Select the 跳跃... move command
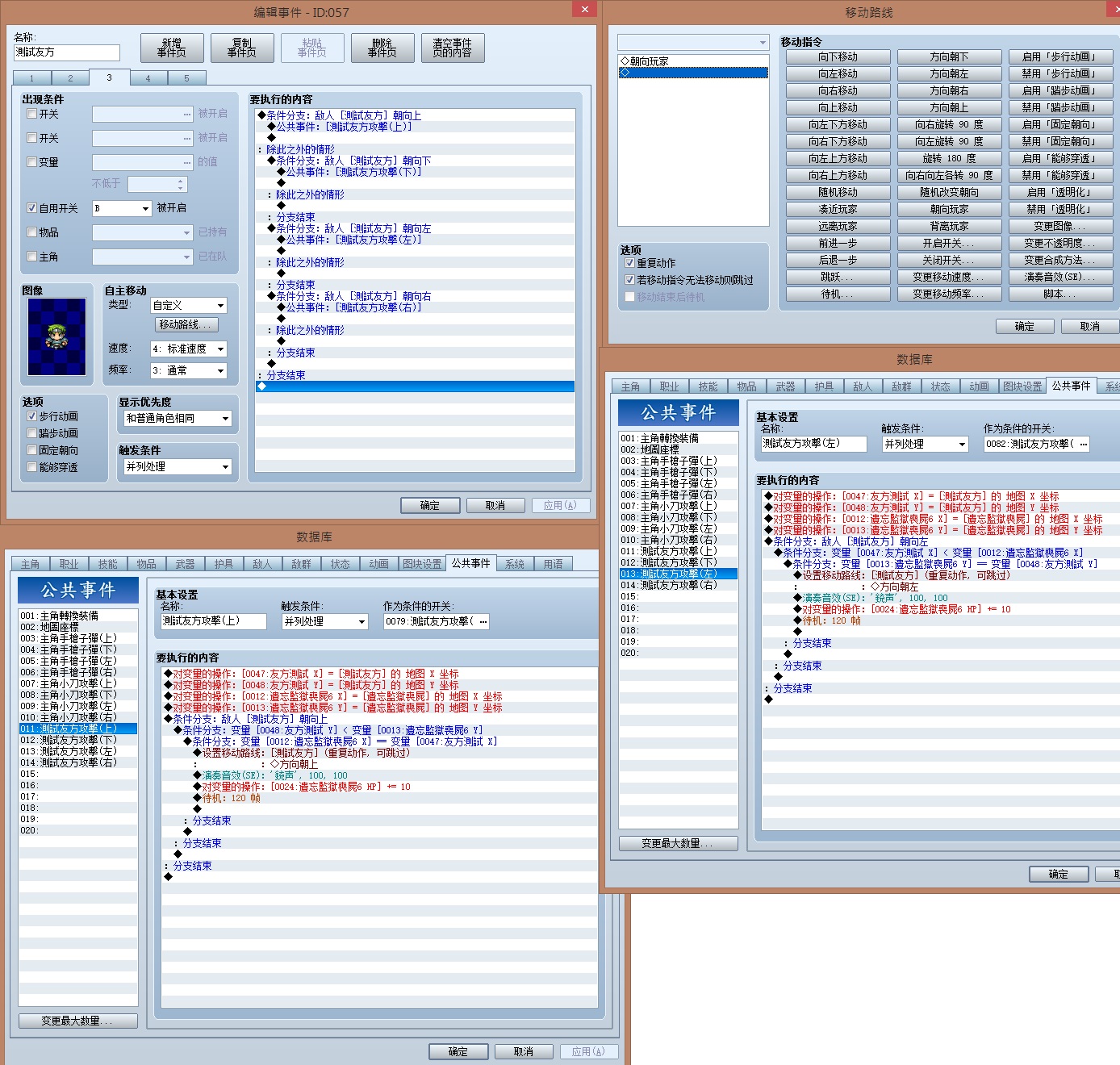 pos(838,277)
